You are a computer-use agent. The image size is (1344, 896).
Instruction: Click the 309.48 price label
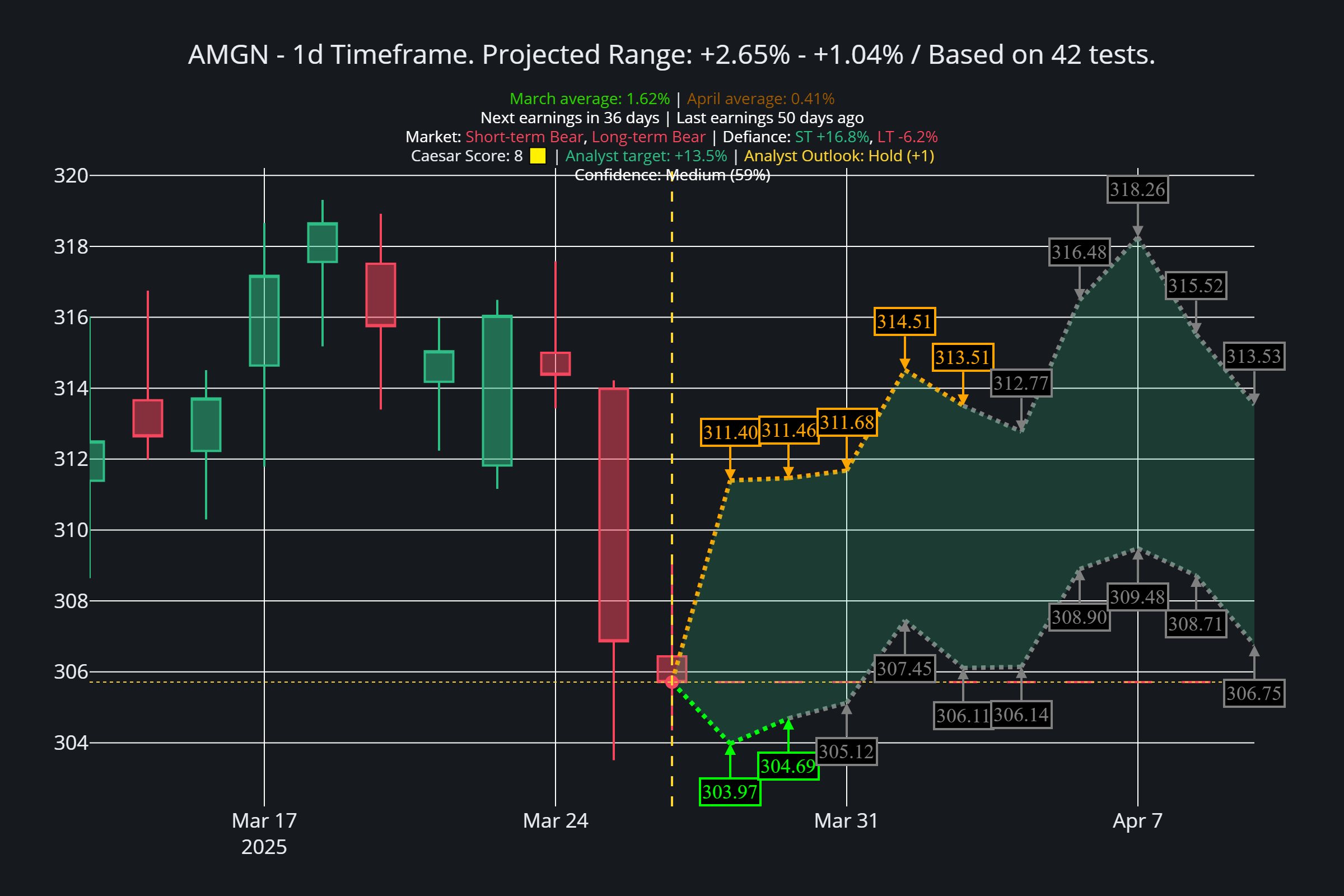(x=1137, y=598)
